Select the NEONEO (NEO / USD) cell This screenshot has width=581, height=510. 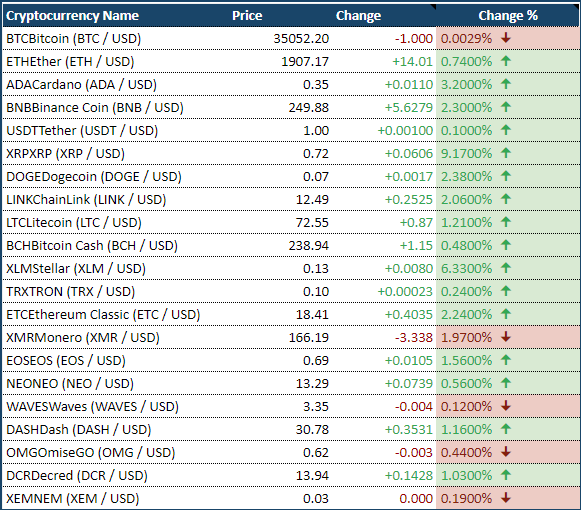(x=70, y=383)
